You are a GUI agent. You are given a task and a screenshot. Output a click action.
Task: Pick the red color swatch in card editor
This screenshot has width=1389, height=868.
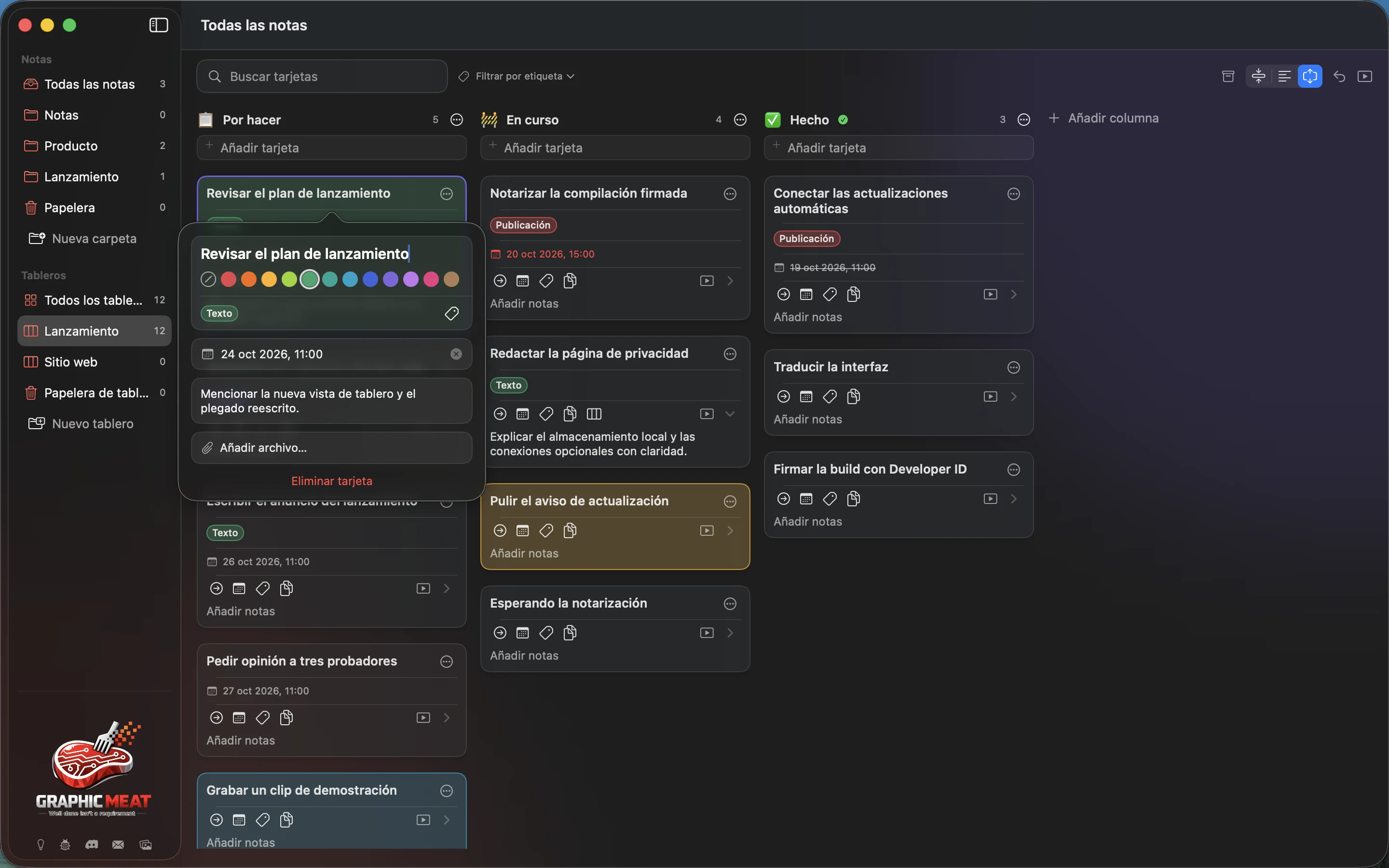(x=229, y=280)
